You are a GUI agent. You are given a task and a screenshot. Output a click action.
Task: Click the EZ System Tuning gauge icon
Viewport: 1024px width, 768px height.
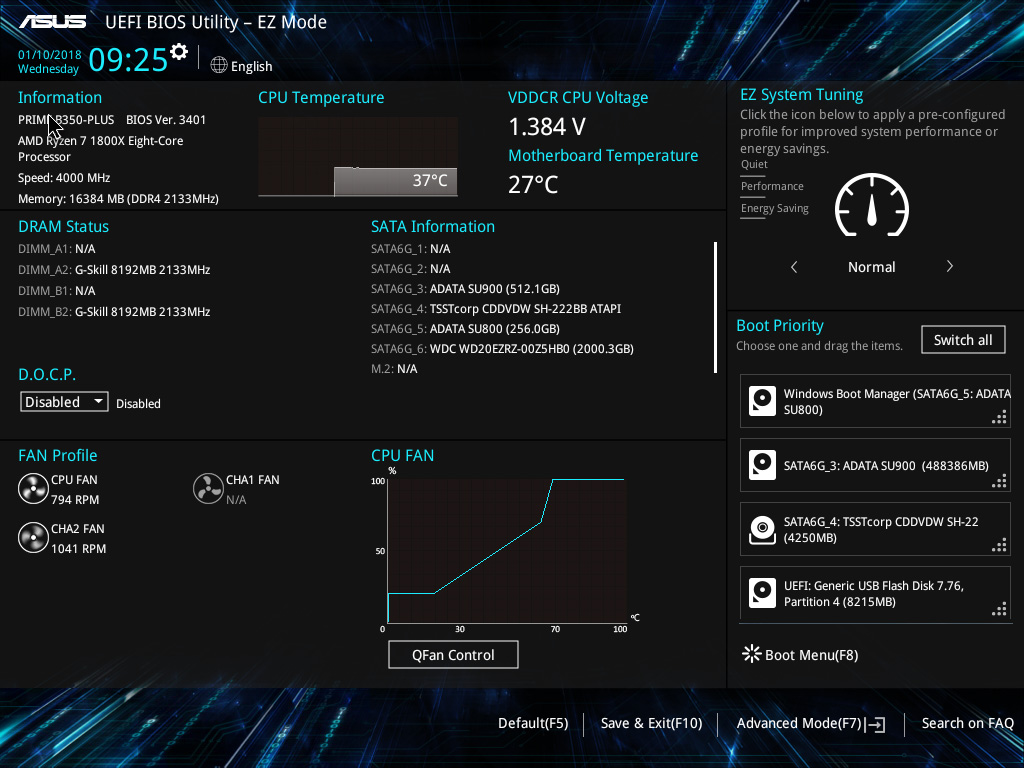coord(872,205)
